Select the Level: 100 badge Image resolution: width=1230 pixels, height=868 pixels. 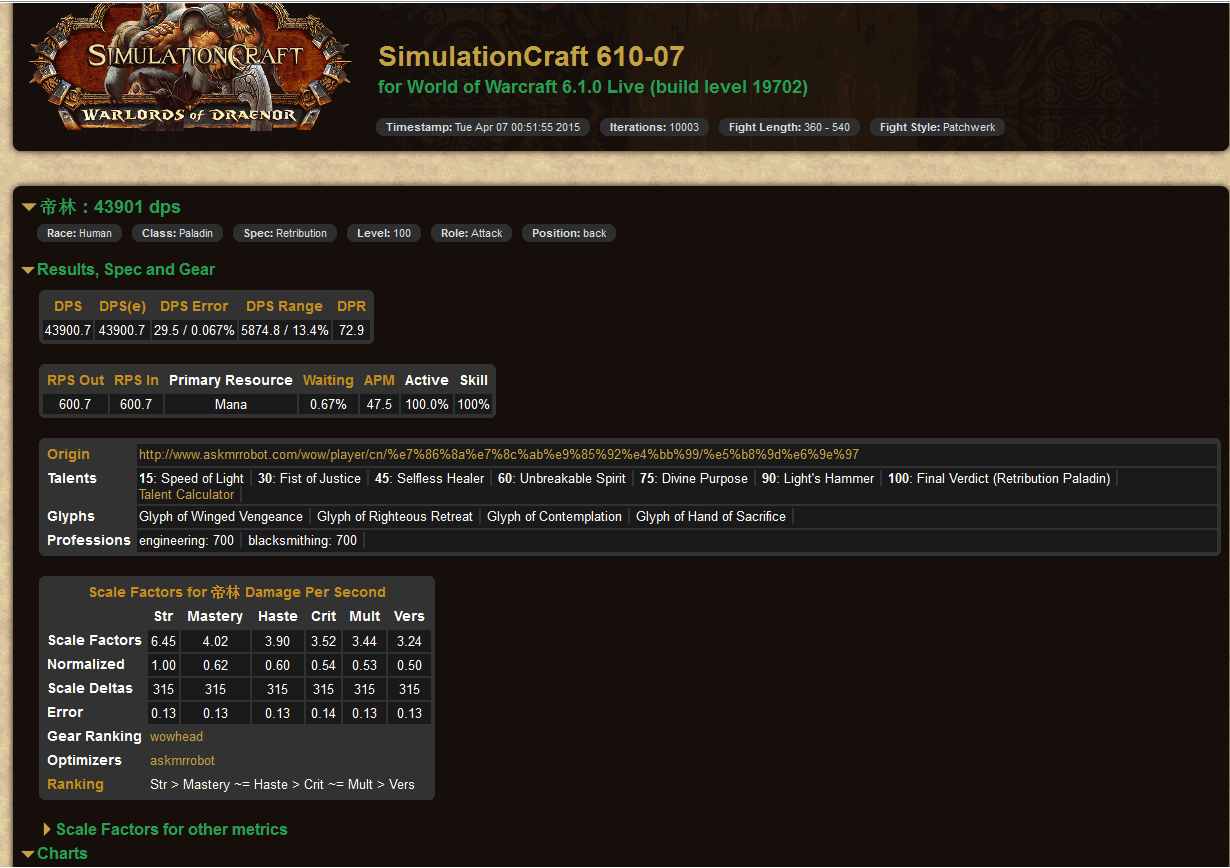coord(384,233)
